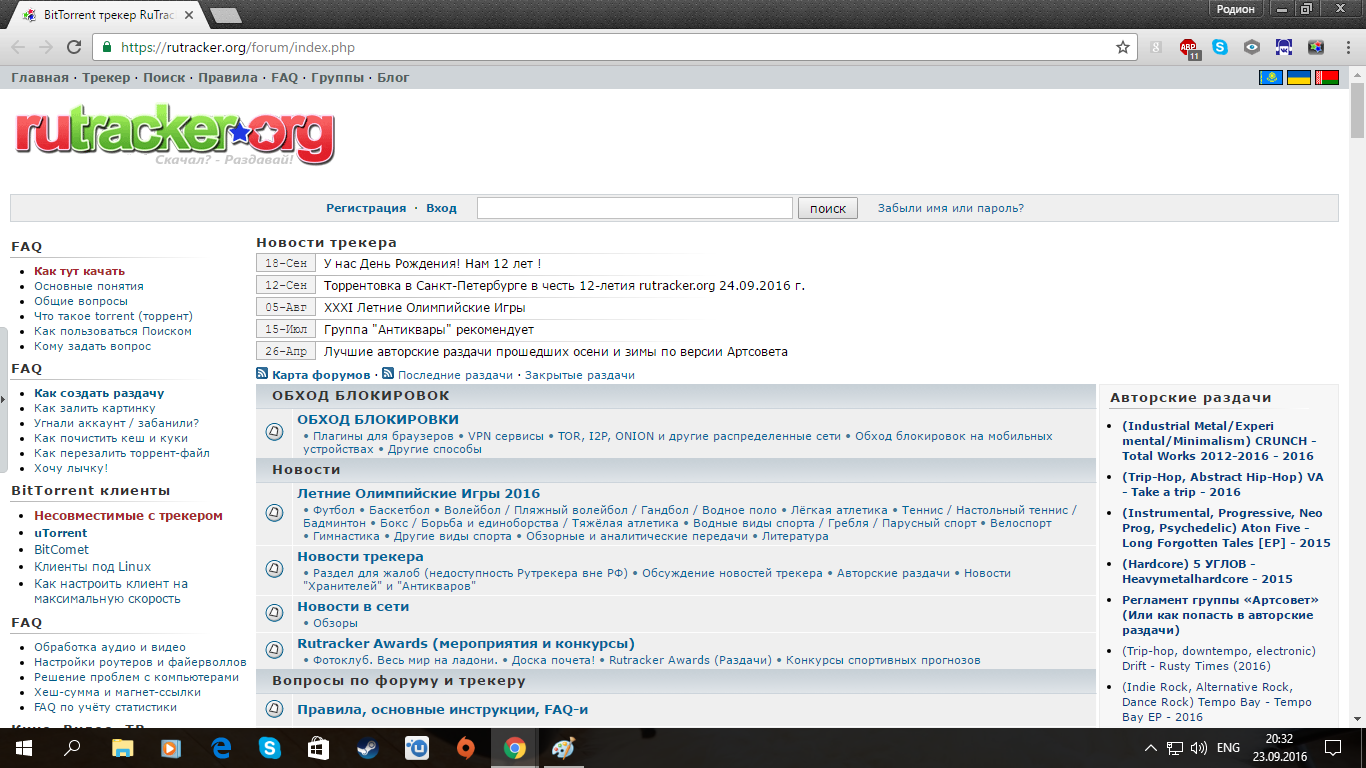Click the colorful stars extension icon

coord(1316,47)
